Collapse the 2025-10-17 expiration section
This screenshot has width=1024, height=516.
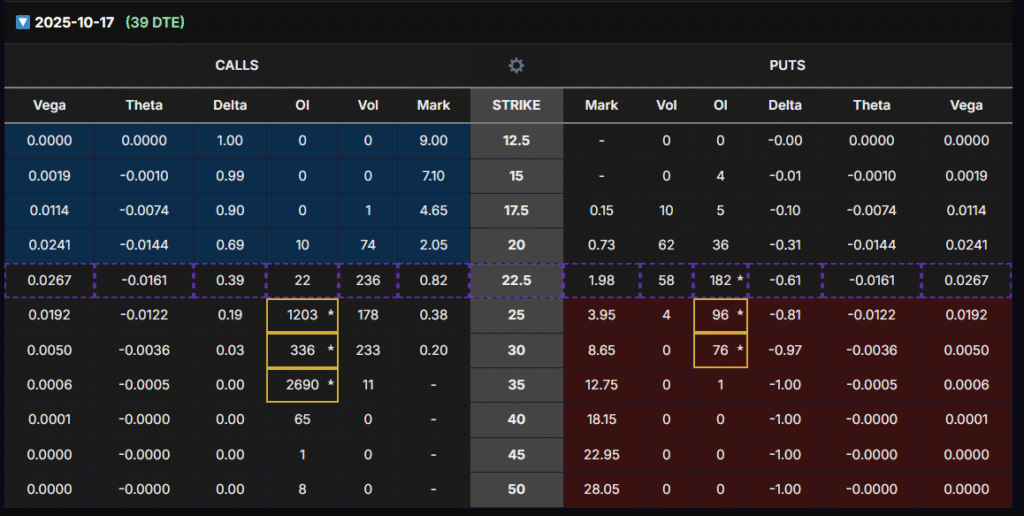23,22
